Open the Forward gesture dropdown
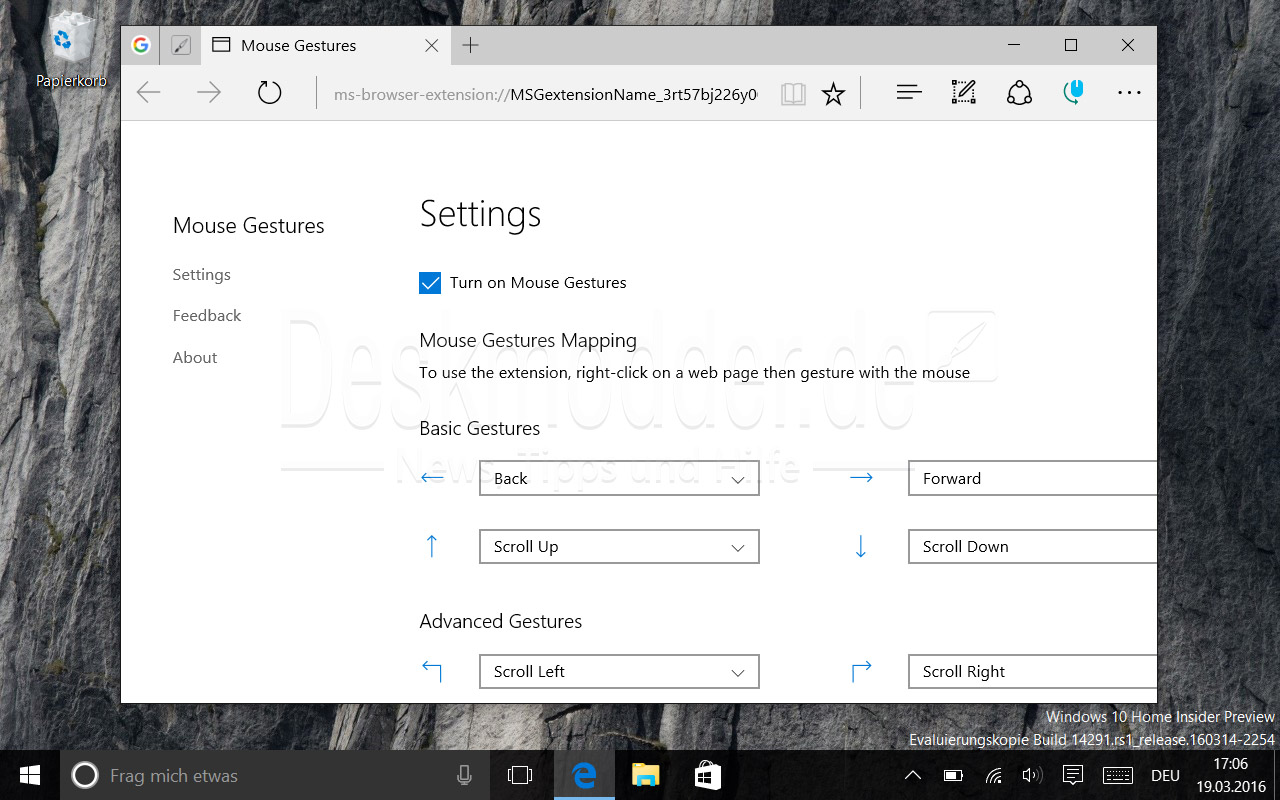The image size is (1280, 800). coord(1033,478)
